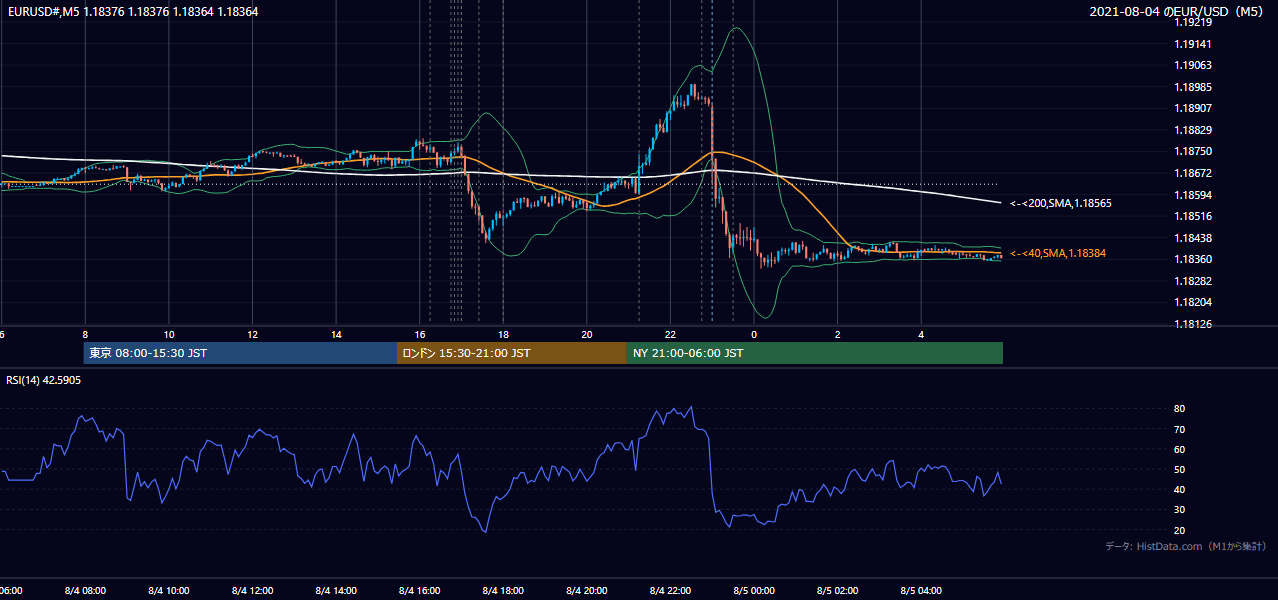
Task: Click hour tick 16 under the price chart
Action: pyautogui.click(x=420, y=334)
